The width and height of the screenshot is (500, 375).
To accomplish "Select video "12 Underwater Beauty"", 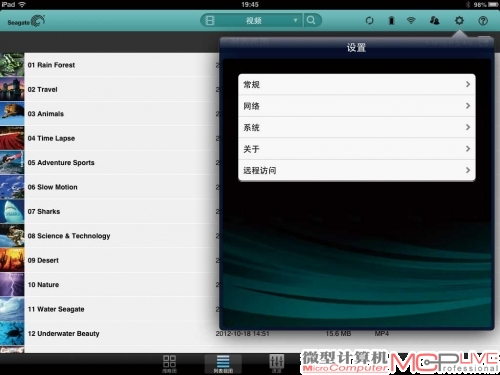I will tap(64, 334).
